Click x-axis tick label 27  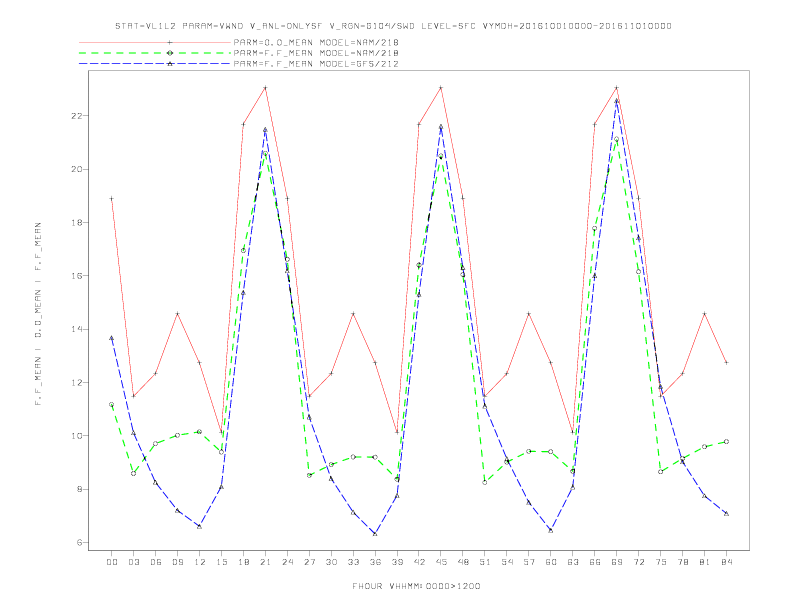point(309,562)
